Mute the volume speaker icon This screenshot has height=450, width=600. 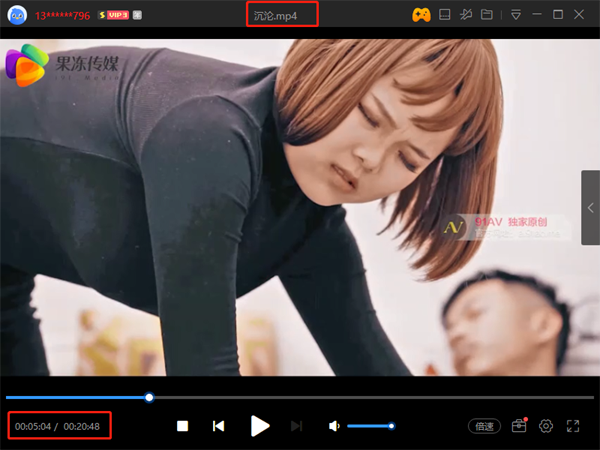coord(334,426)
